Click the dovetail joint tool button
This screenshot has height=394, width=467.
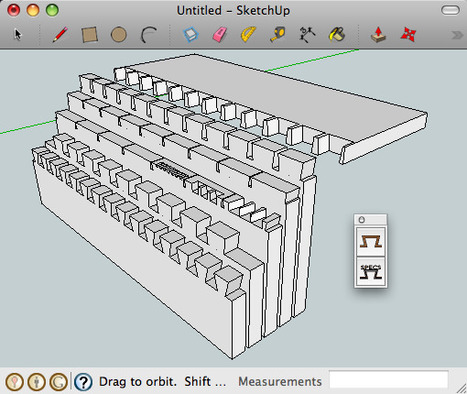pyautogui.click(x=371, y=241)
